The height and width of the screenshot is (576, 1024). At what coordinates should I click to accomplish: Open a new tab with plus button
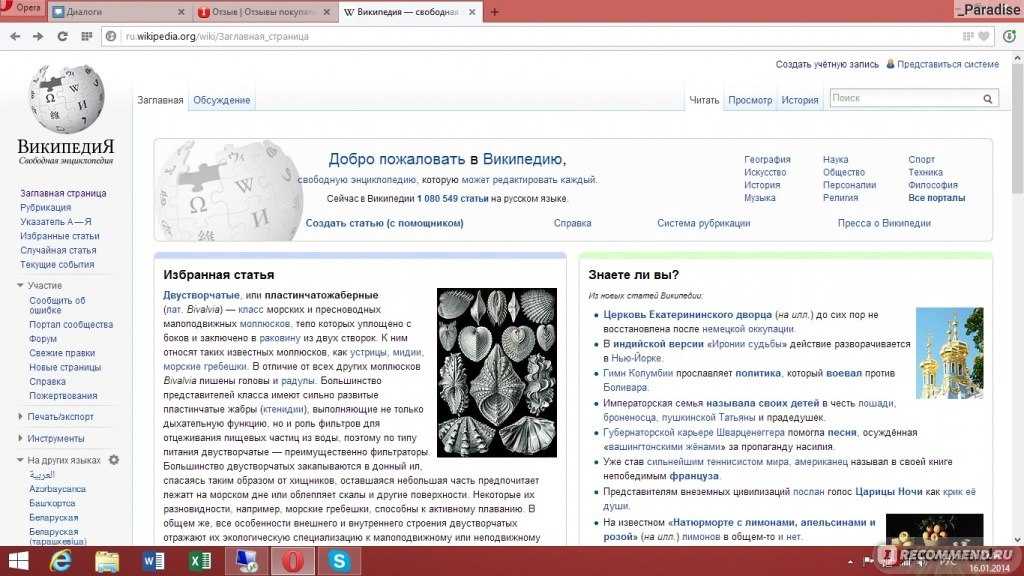click(494, 12)
